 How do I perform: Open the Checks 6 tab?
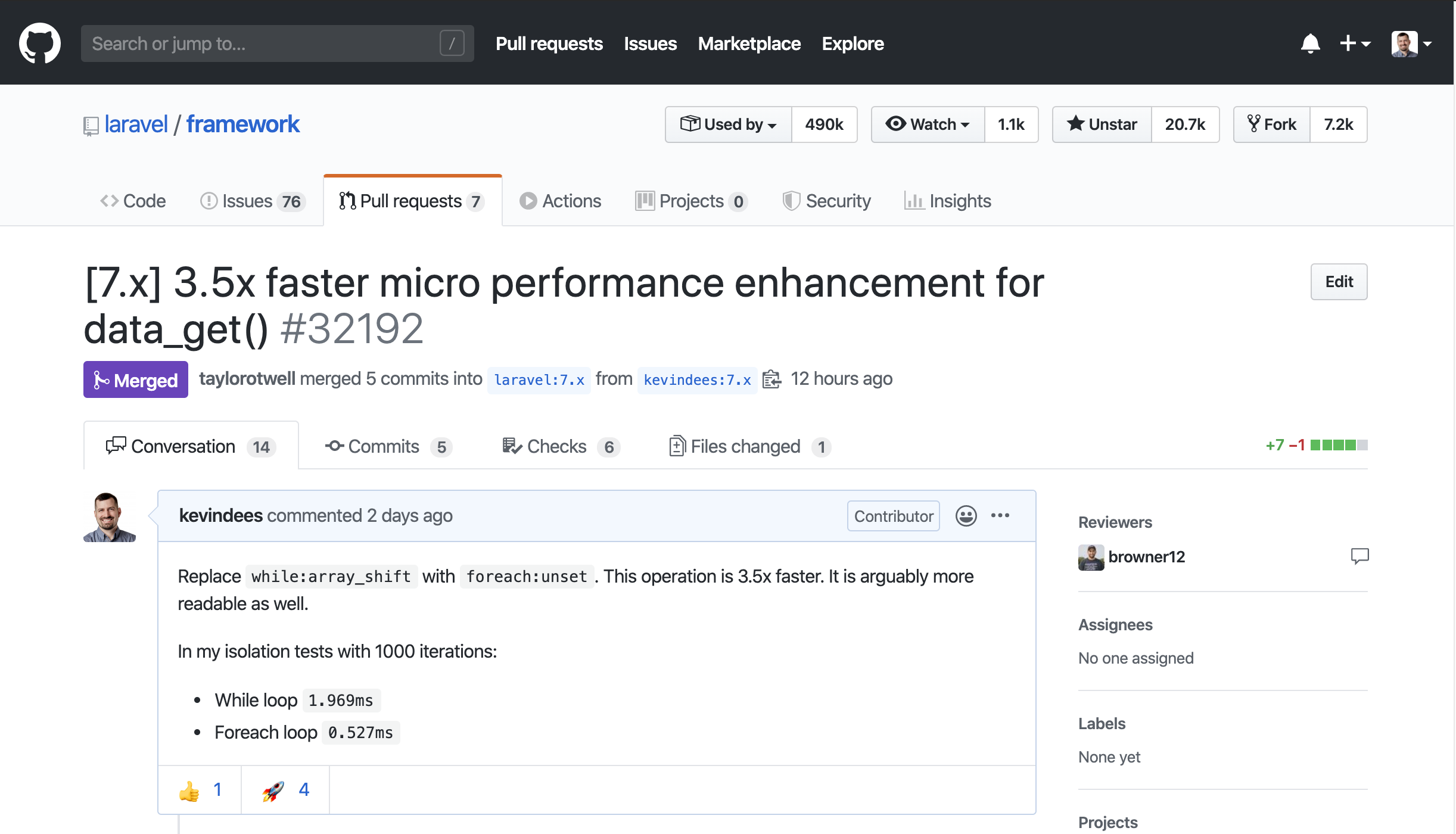561,446
